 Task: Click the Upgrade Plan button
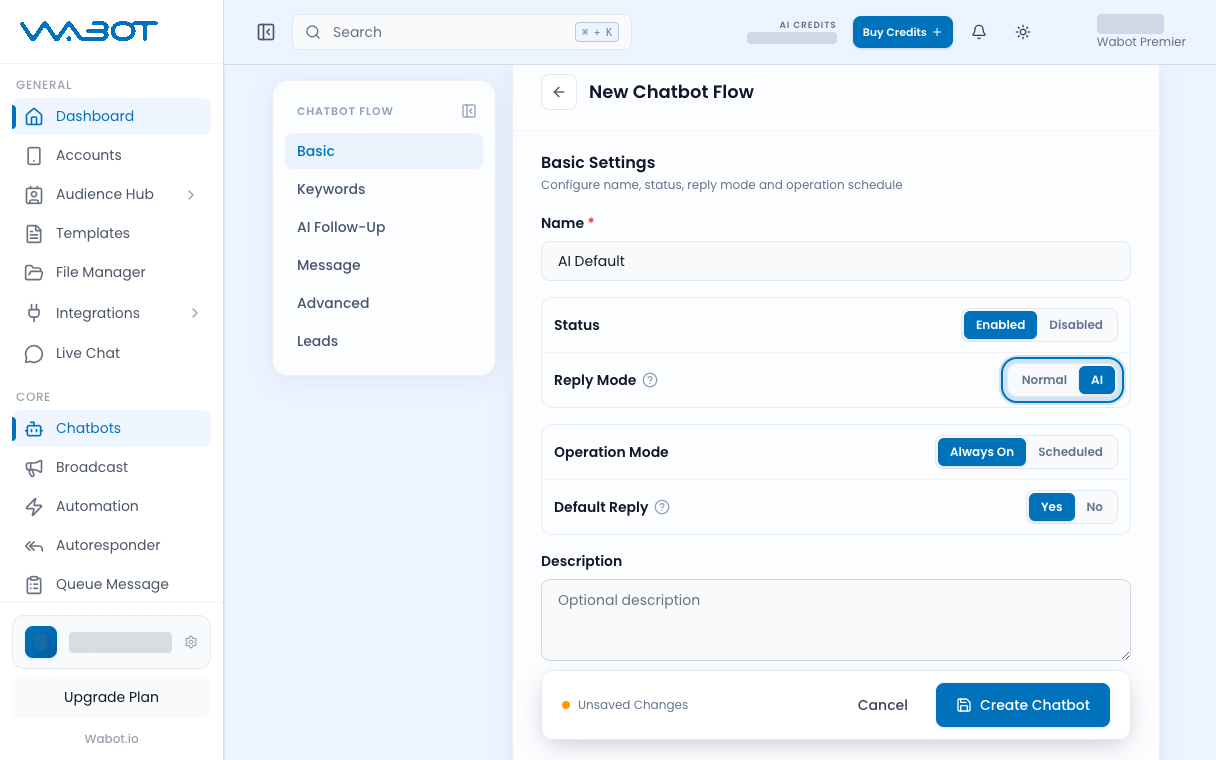(111, 697)
